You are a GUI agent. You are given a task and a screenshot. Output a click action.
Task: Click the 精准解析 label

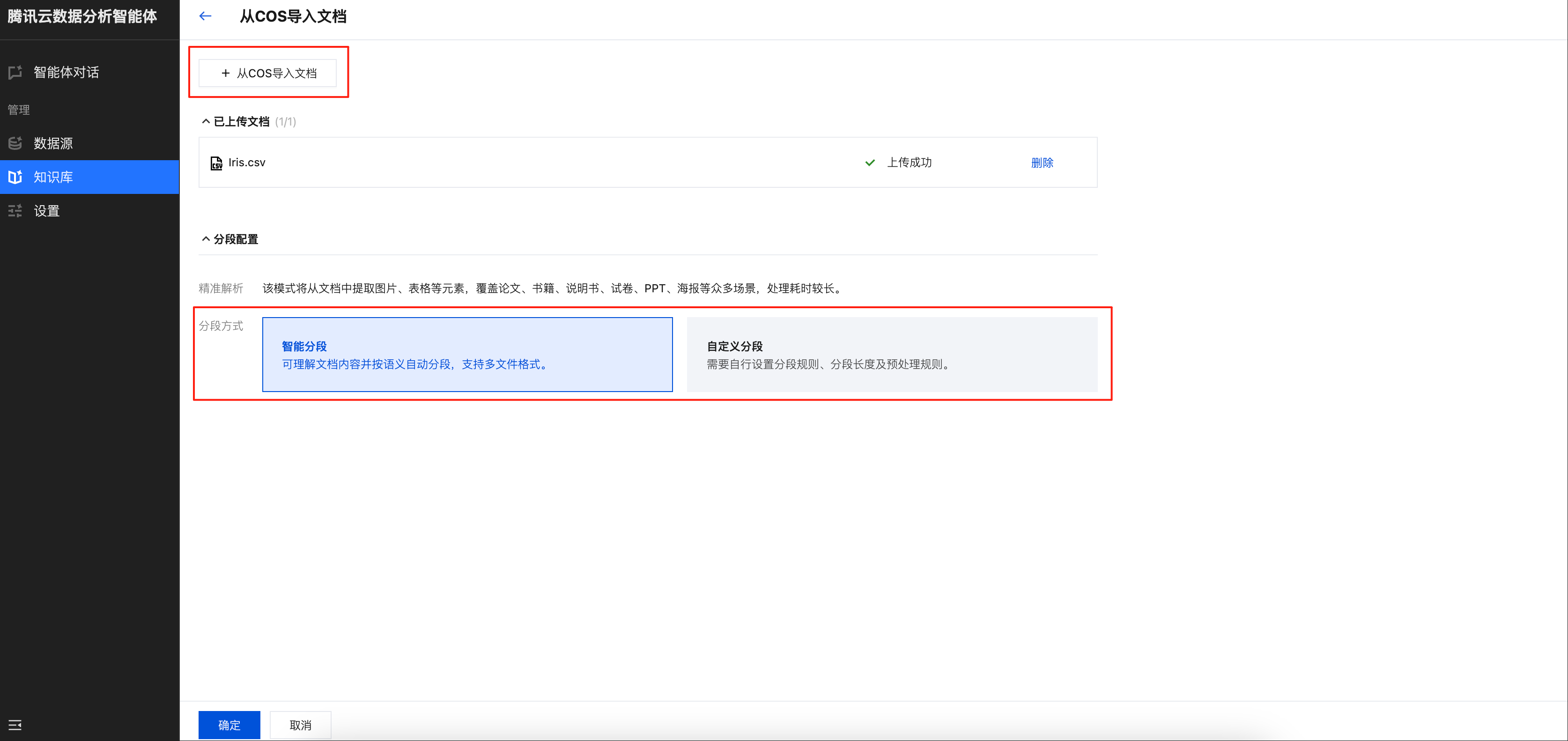coord(221,289)
